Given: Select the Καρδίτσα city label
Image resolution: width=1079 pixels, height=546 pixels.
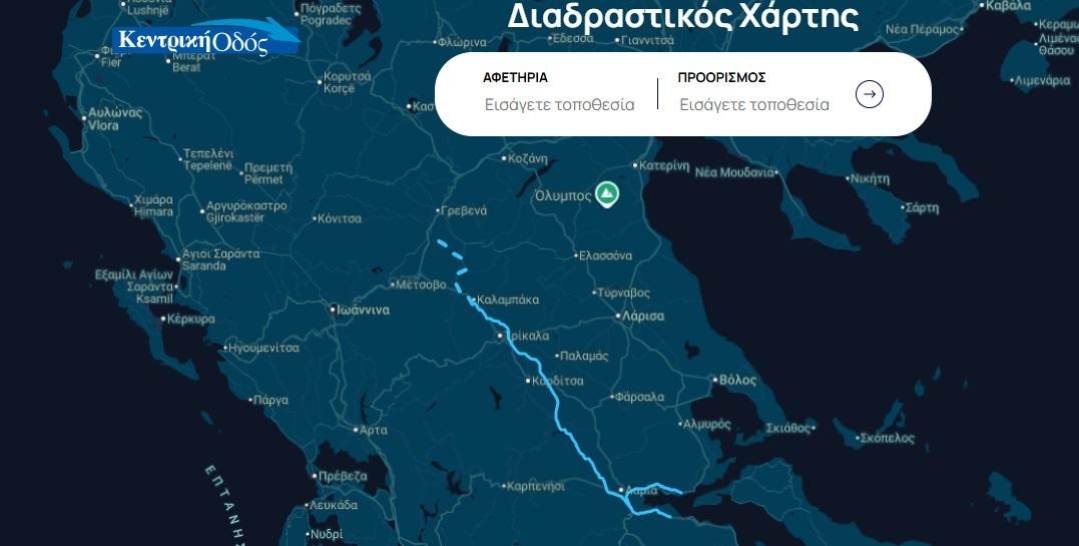Looking at the screenshot, I should 558,381.
